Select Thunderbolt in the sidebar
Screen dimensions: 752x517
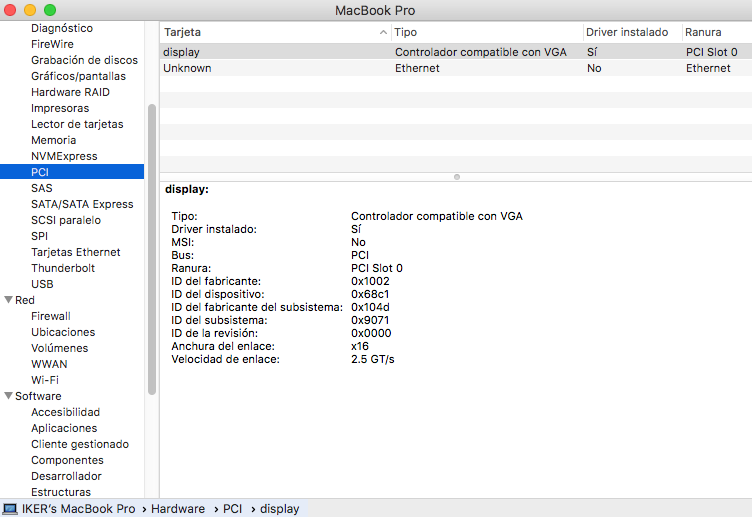tap(63, 268)
